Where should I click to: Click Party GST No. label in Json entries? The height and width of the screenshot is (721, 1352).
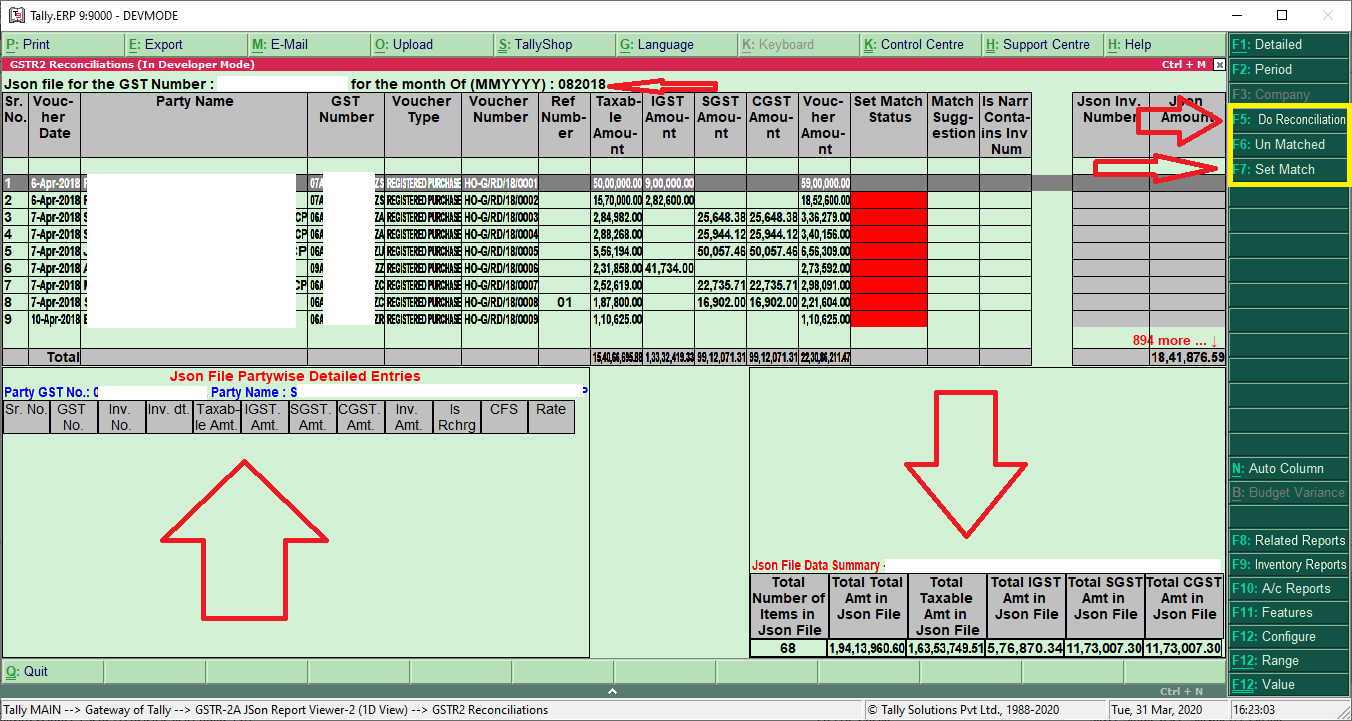pyautogui.click(x=47, y=393)
